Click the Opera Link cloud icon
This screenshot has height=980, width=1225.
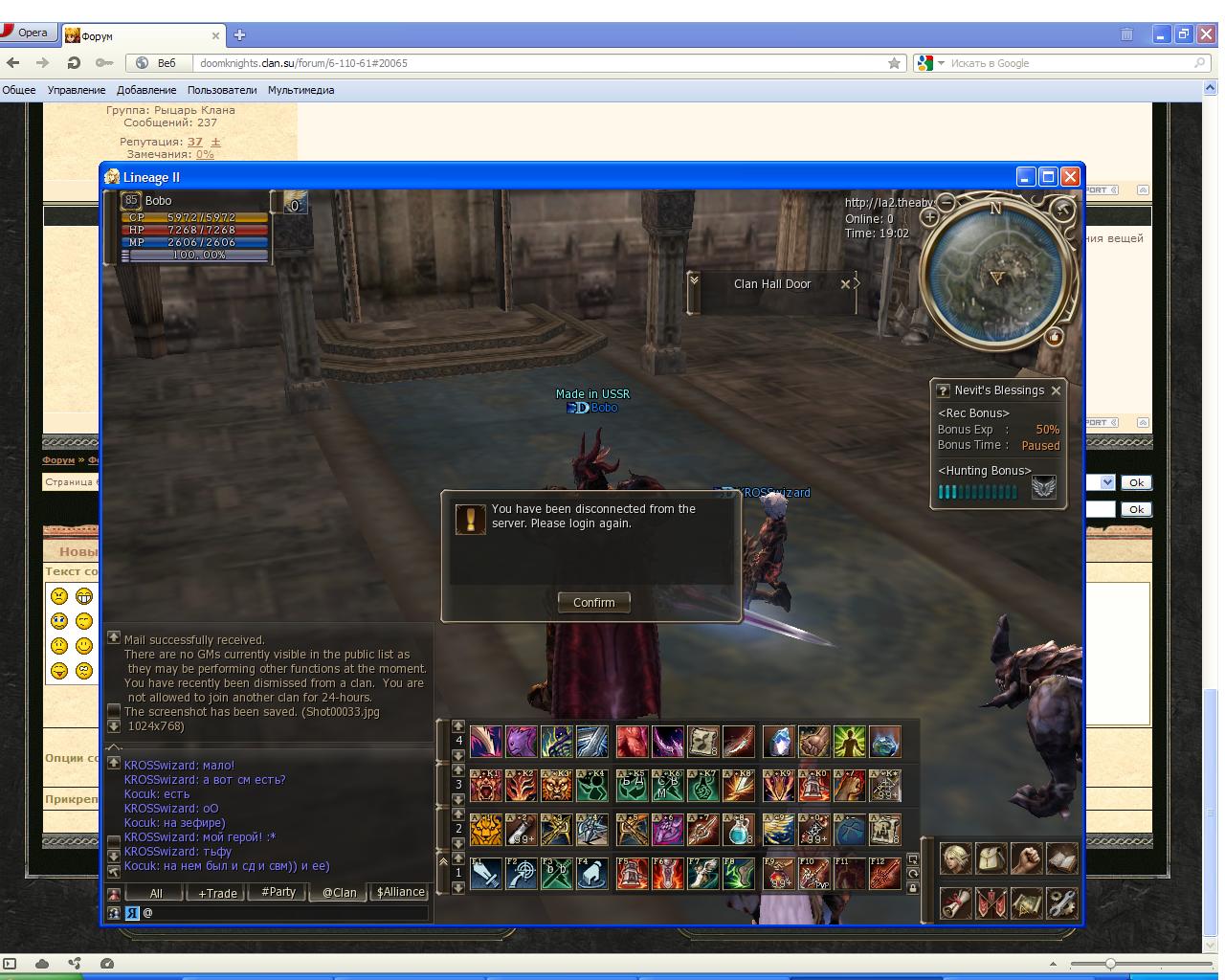[42, 964]
